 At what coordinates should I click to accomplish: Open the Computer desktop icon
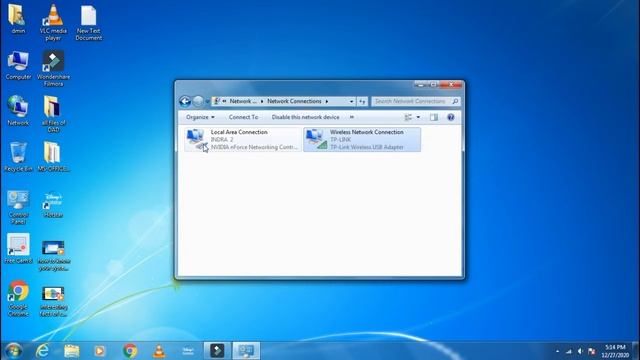coord(18,65)
